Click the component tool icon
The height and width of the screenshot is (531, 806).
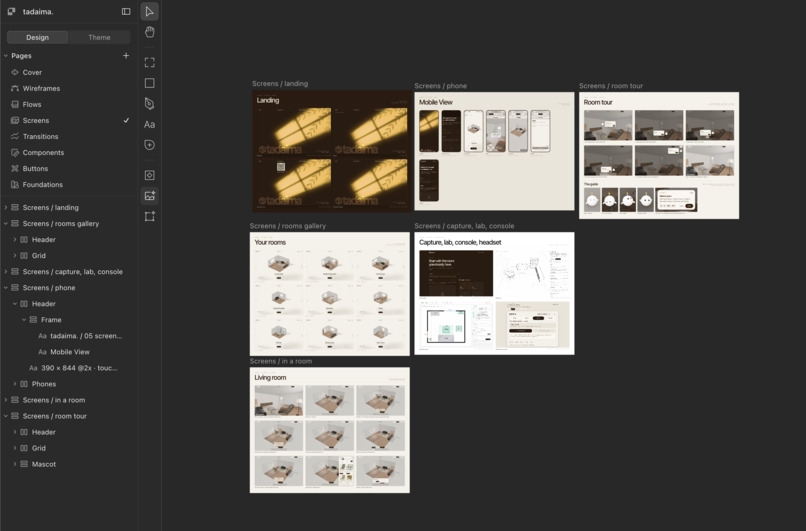tap(150, 175)
